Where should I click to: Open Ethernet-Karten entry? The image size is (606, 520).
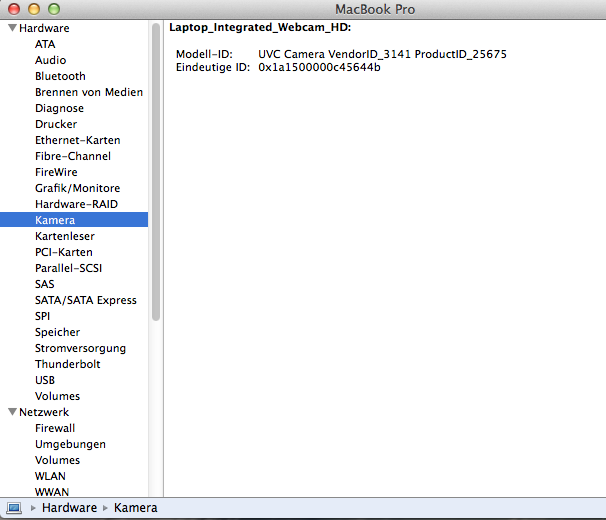click(x=77, y=140)
